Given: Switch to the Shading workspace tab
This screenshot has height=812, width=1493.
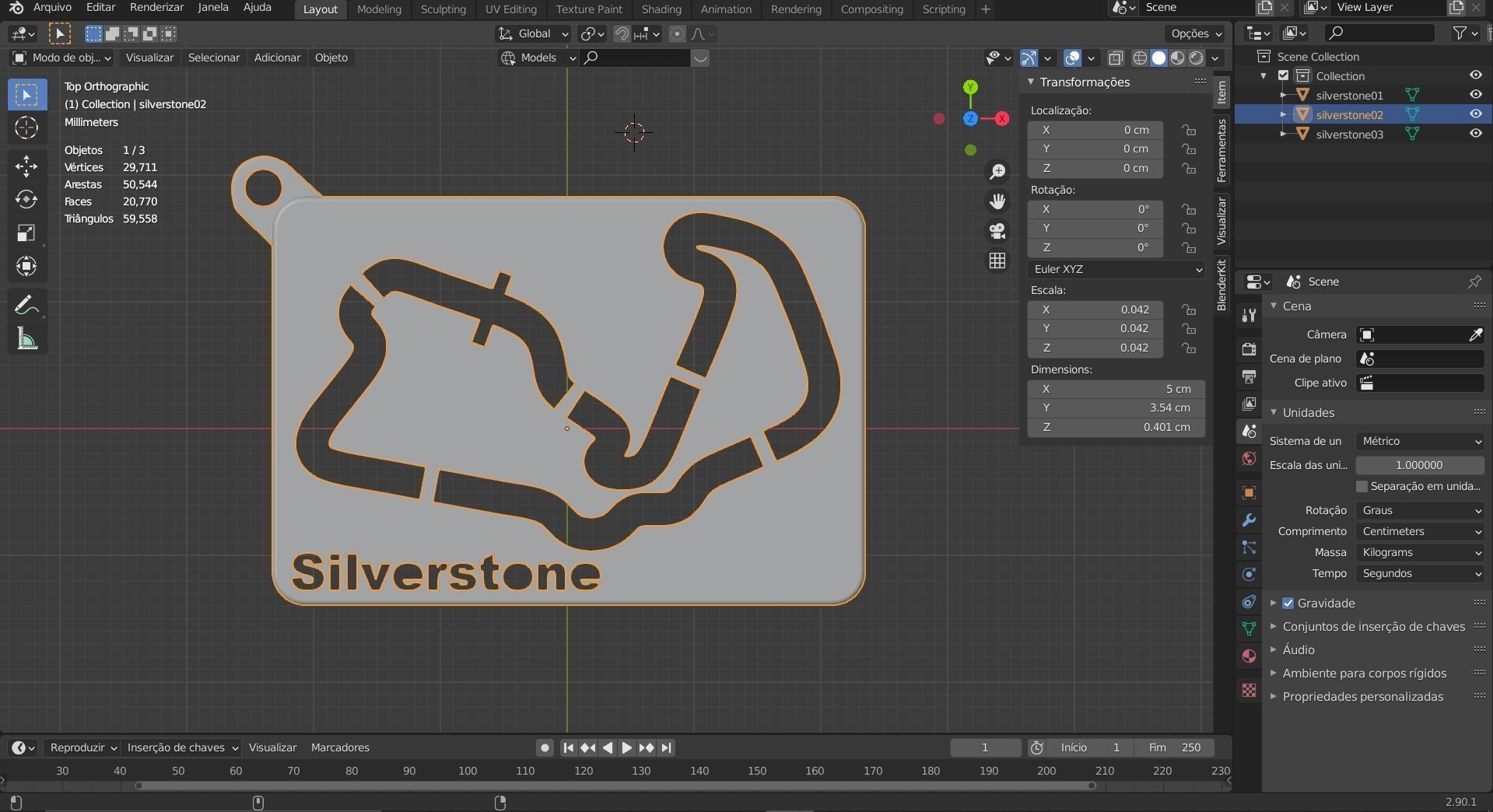Looking at the screenshot, I should click(661, 9).
